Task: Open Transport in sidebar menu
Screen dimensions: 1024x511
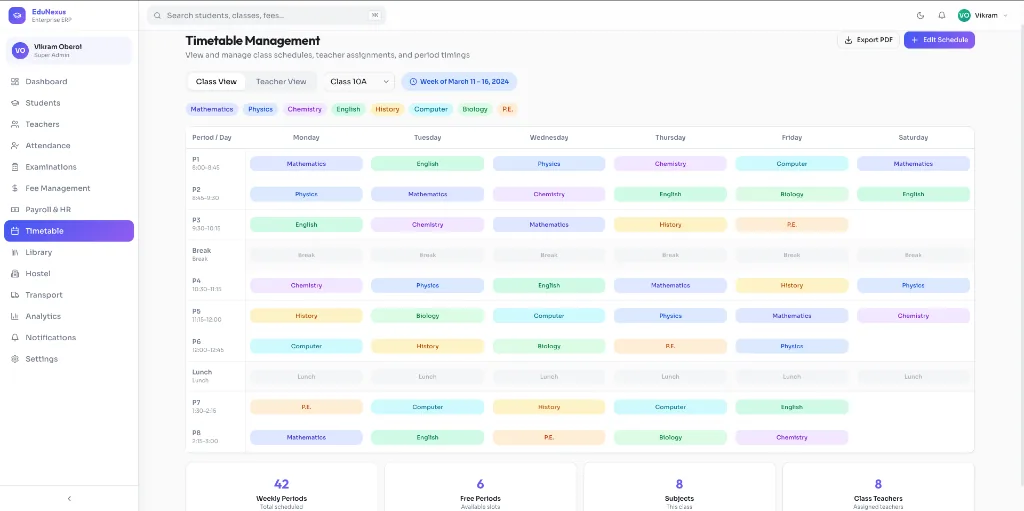Action: 69,295
